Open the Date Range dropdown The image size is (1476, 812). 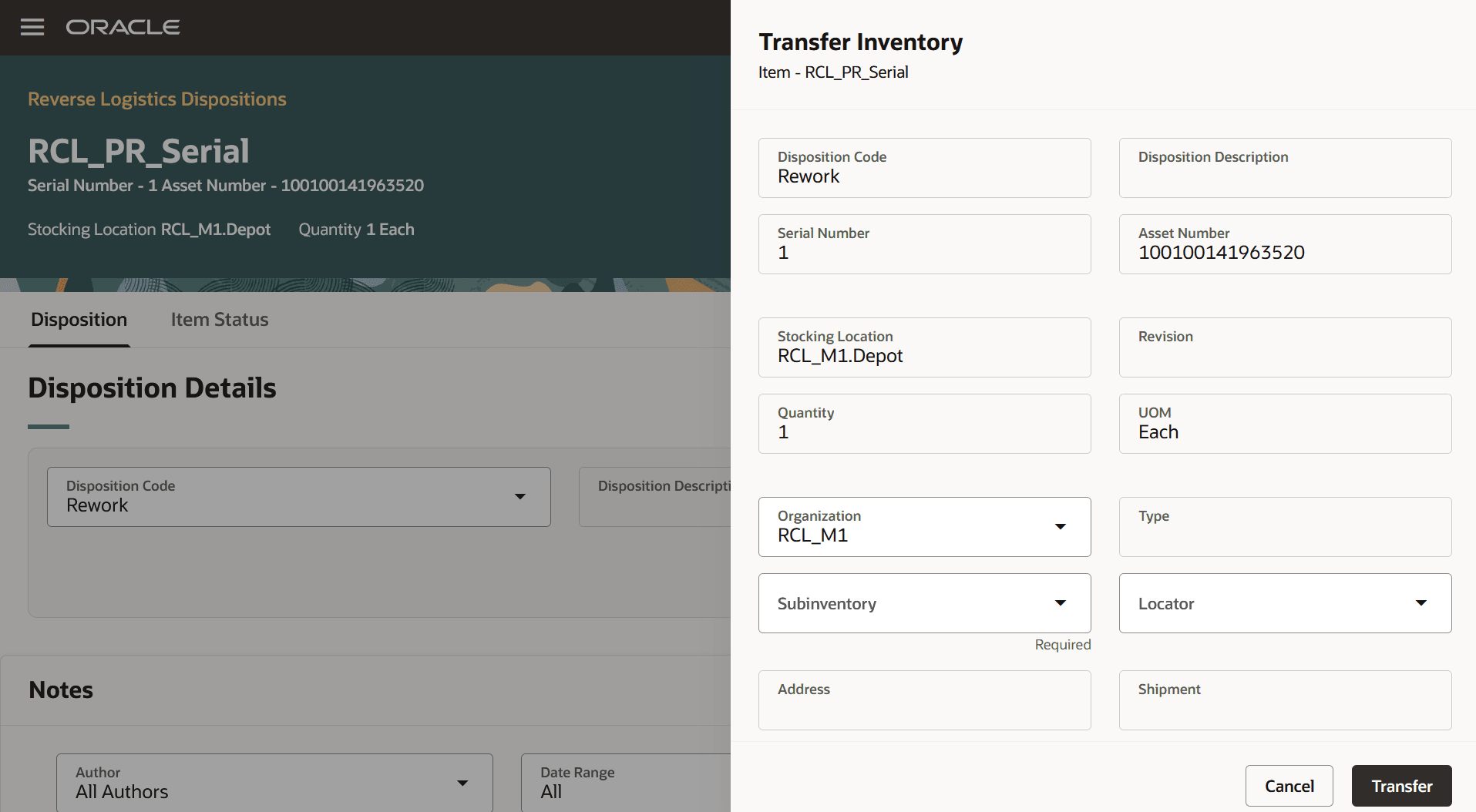point(624,783)
